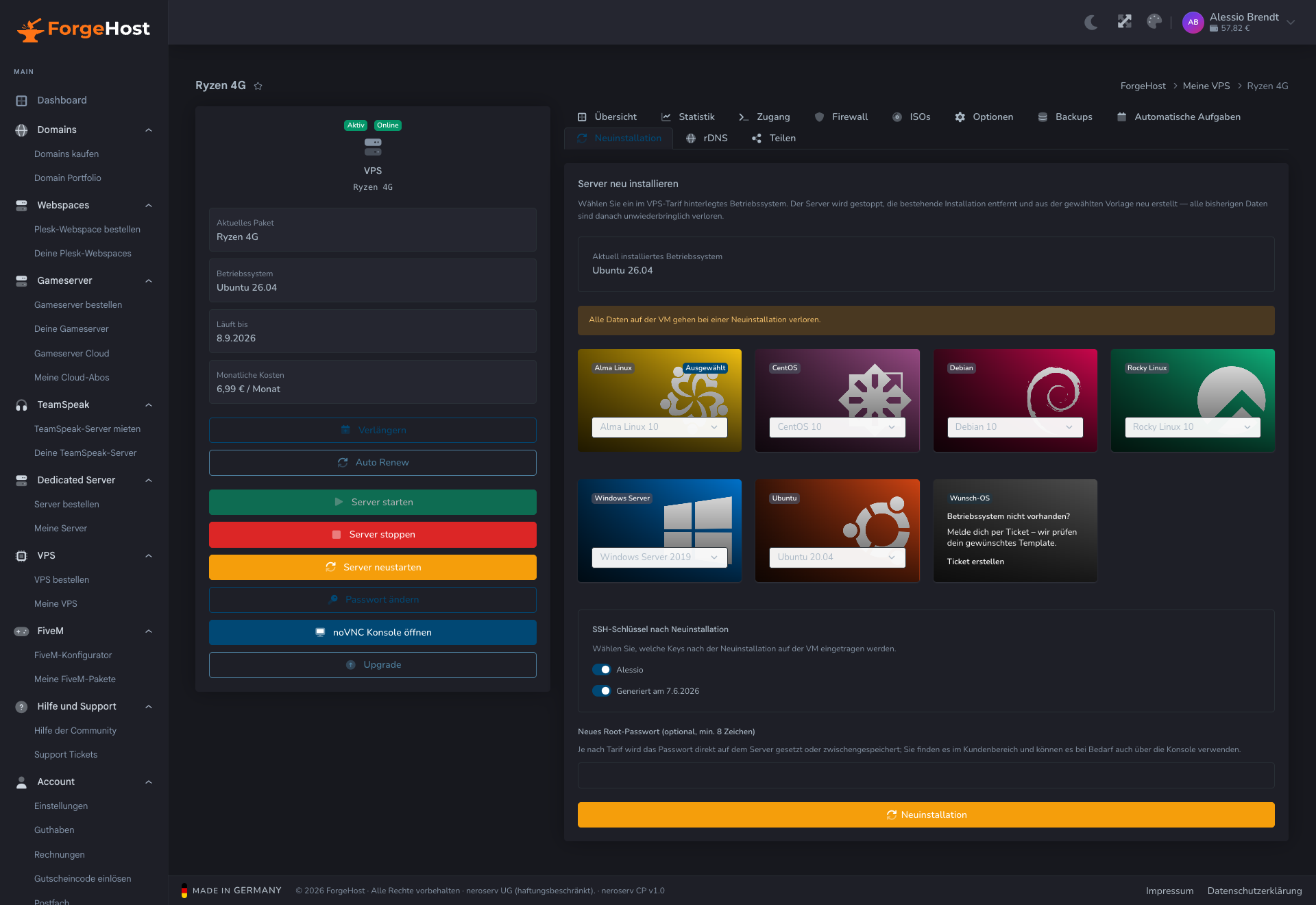
Task: Open the Debian 10 version dropdown
Action: click(1015, 427)
